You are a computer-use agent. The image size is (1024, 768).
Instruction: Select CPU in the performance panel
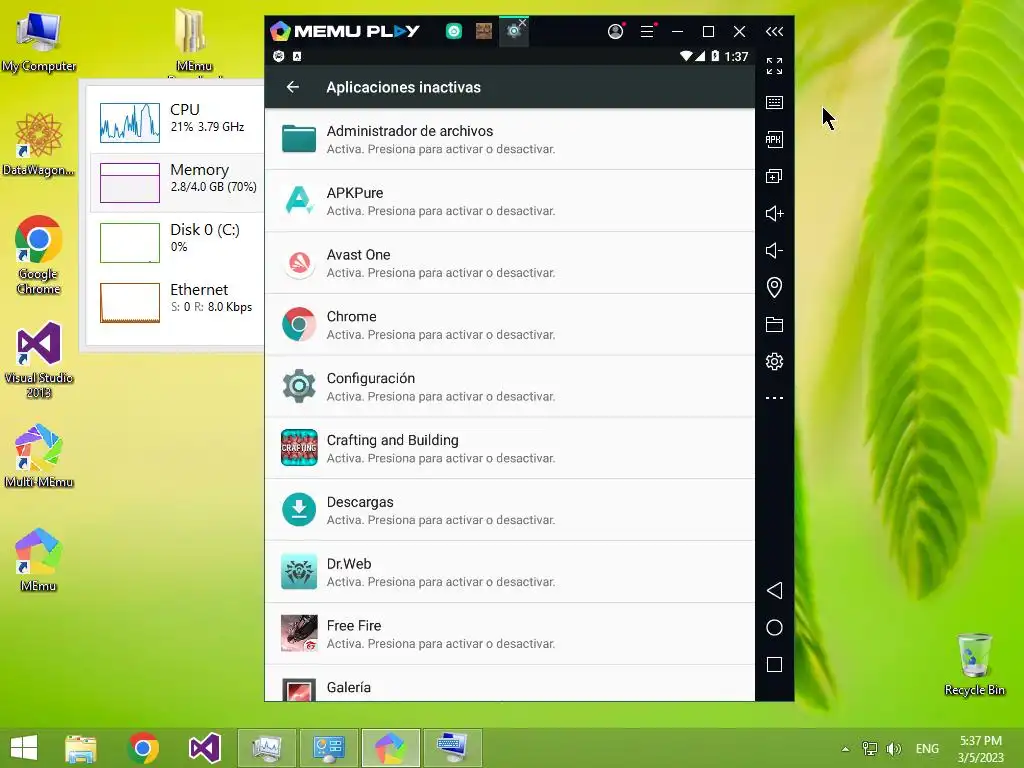pos(176,121)
